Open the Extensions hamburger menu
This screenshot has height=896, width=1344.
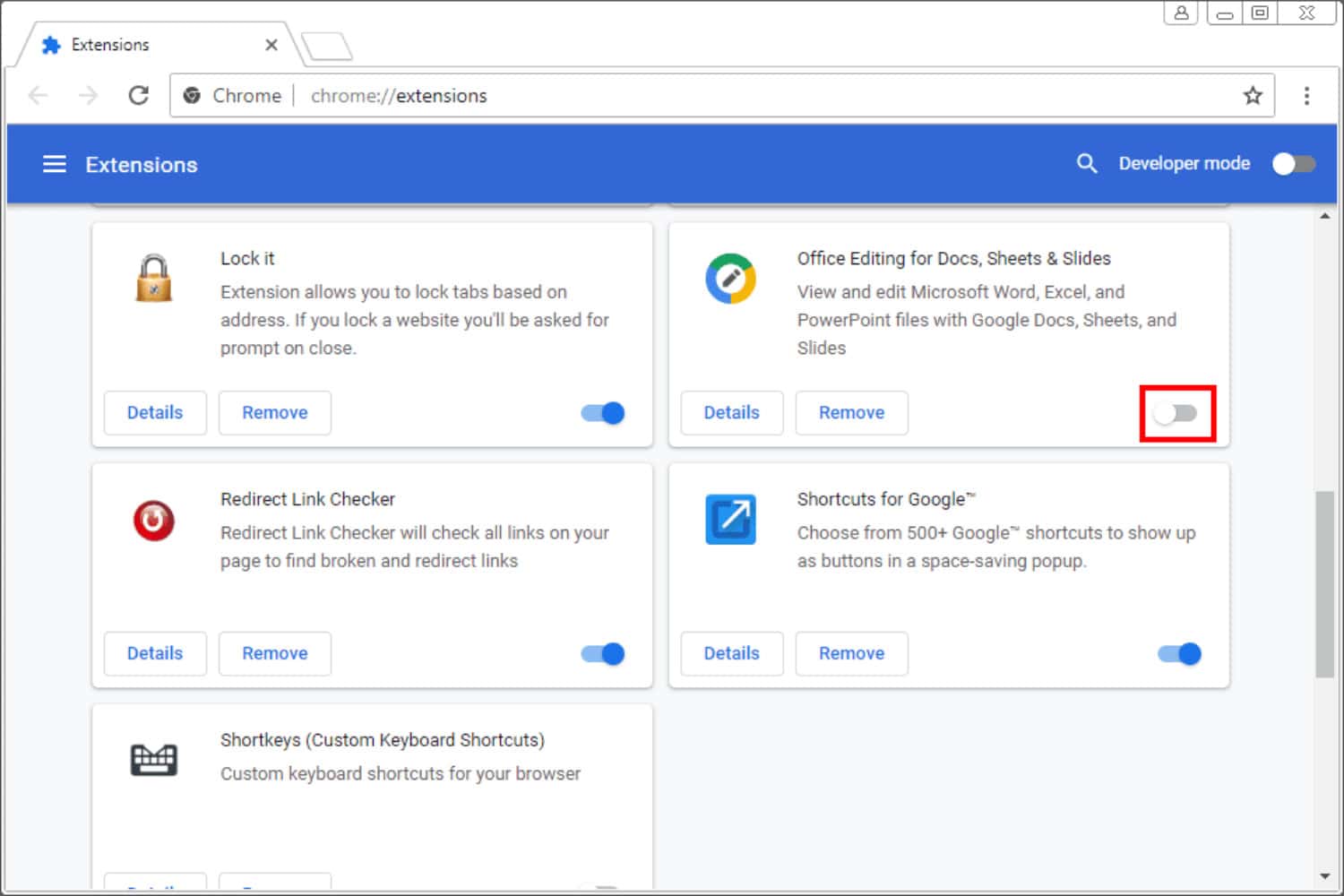[x=55, y=164]
